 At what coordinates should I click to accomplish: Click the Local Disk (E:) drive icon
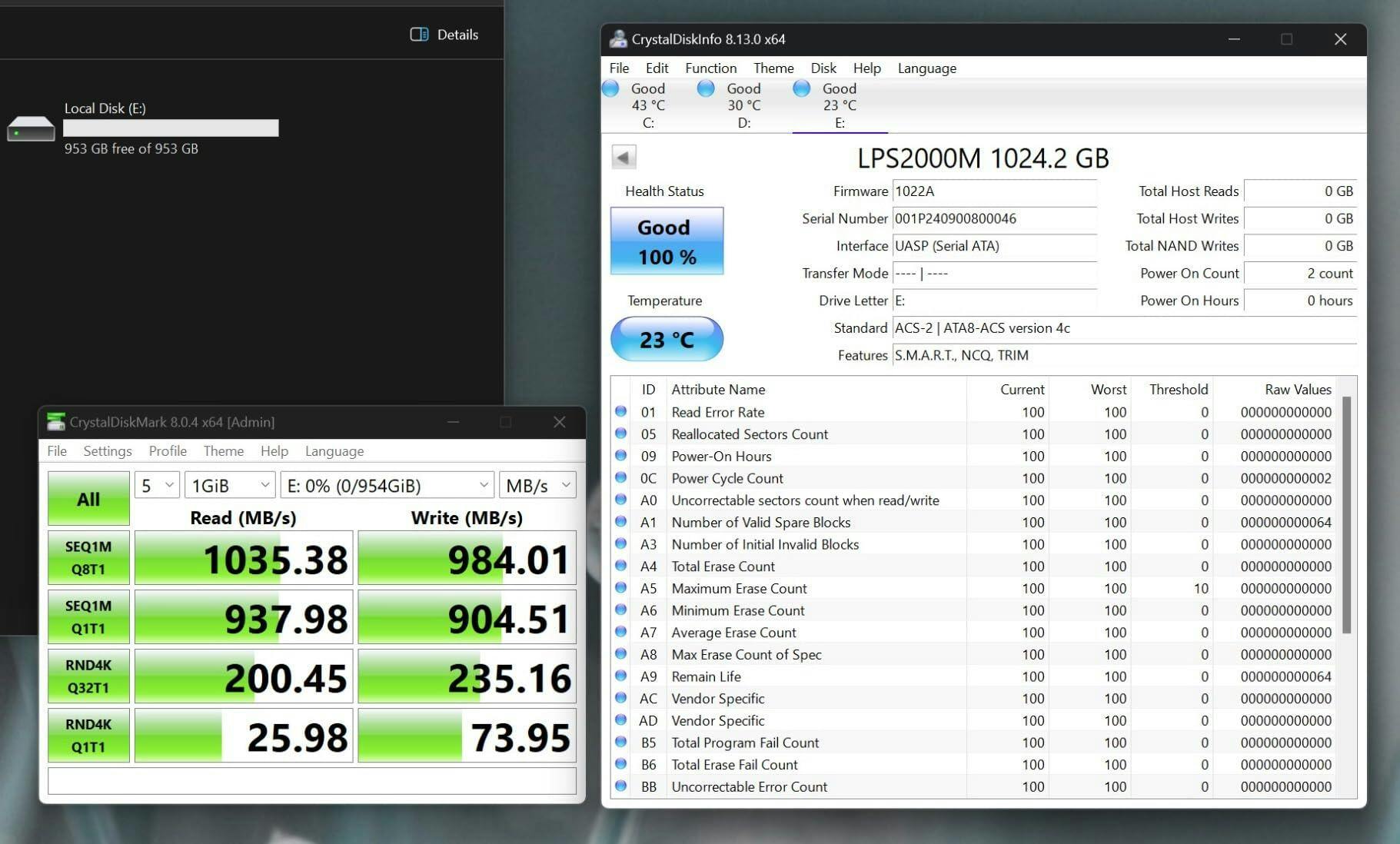(31, 129)
